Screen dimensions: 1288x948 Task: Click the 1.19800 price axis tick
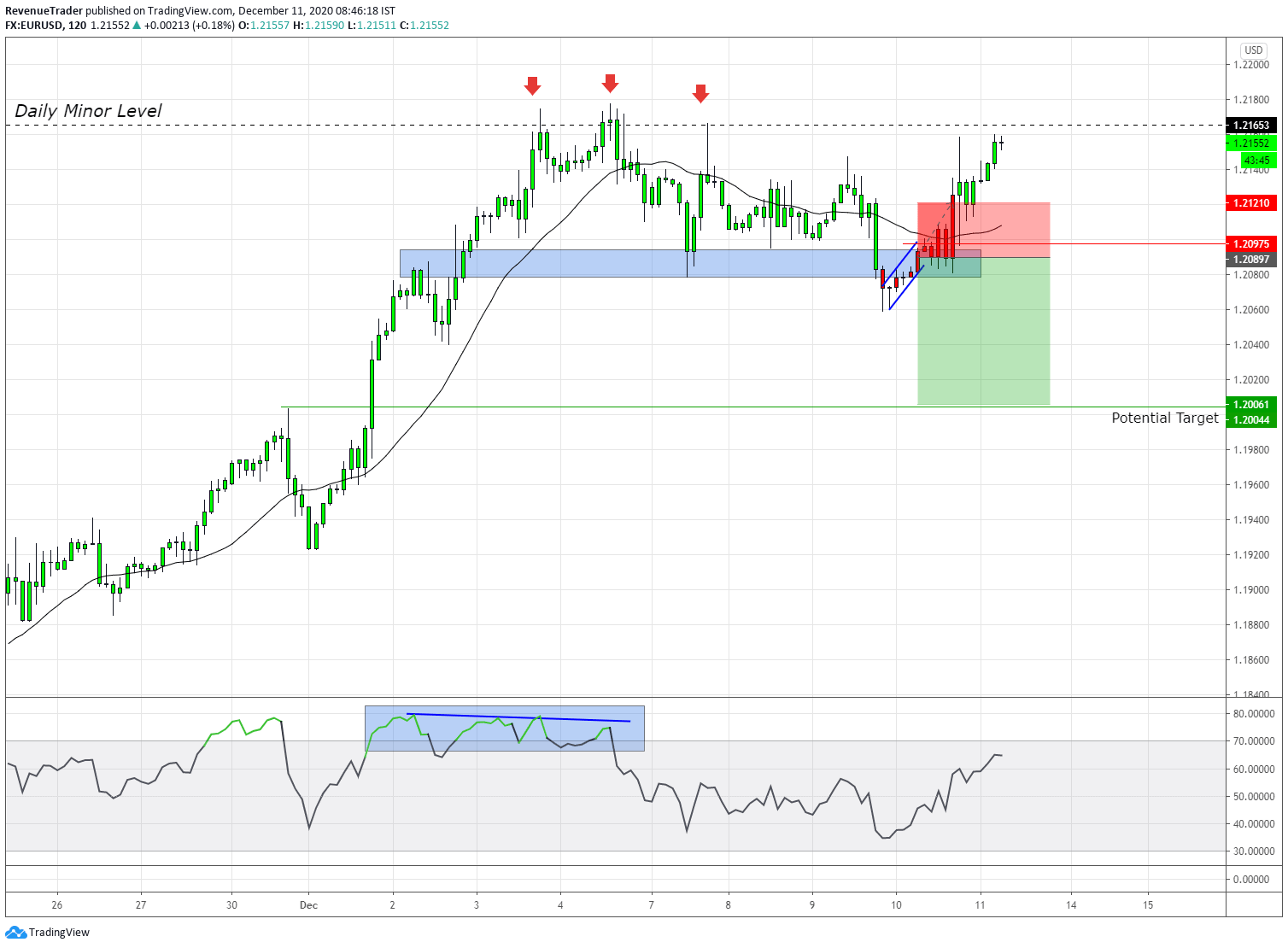1251,450
